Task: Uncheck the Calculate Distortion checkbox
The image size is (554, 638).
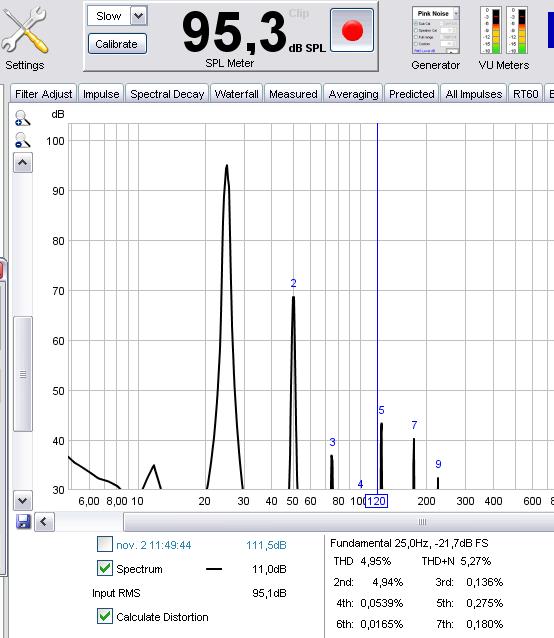Action: (x=105, y=616)
